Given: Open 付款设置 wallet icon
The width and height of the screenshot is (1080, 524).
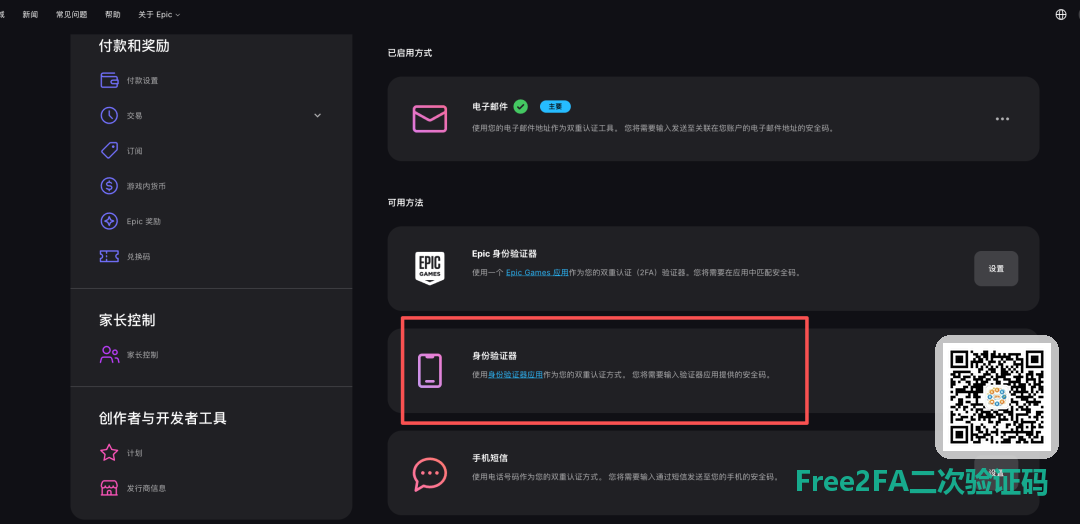Looking at the screenshot, I should click(110, 81).
